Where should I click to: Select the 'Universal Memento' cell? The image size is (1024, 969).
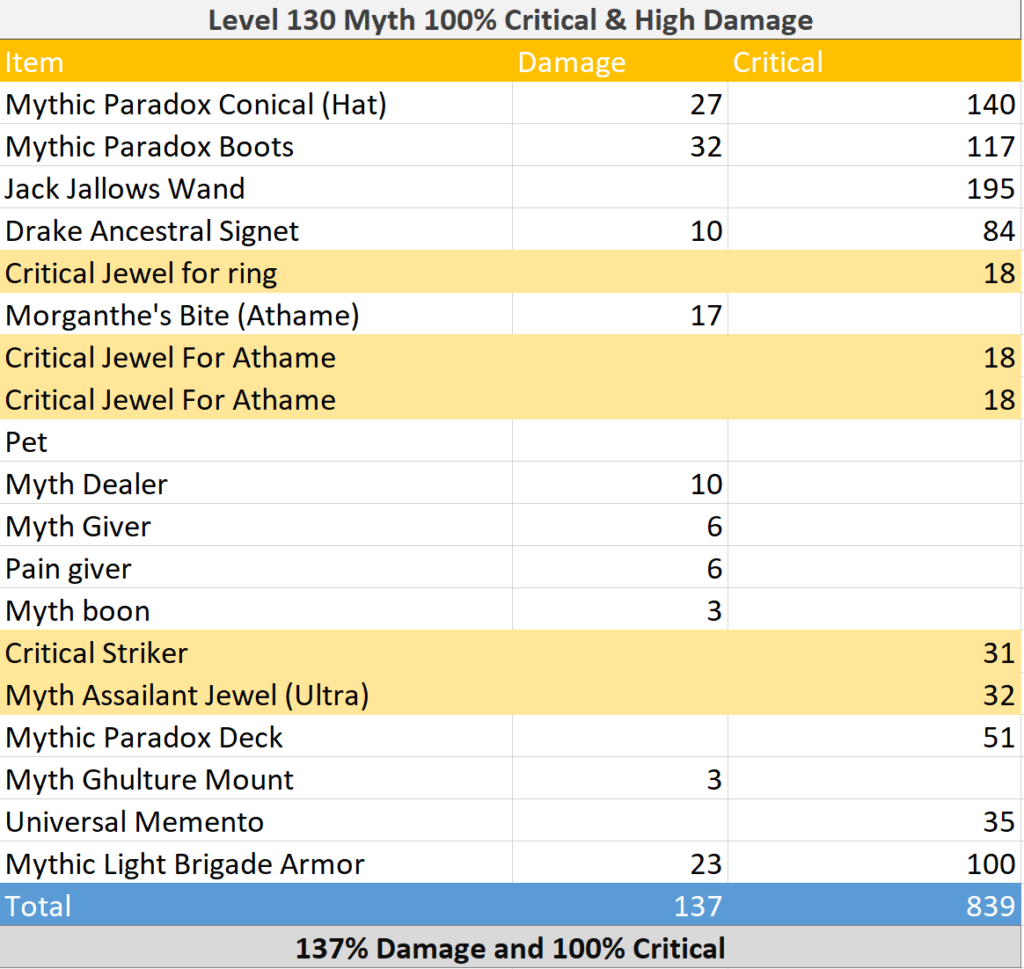[x=256, y=821]
